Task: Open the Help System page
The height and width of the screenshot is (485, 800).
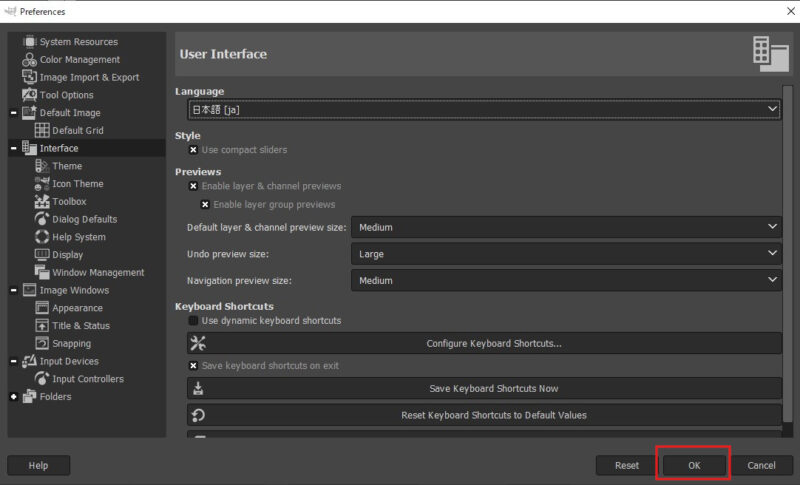Action: pyautogui.click(x=79, y=237)
